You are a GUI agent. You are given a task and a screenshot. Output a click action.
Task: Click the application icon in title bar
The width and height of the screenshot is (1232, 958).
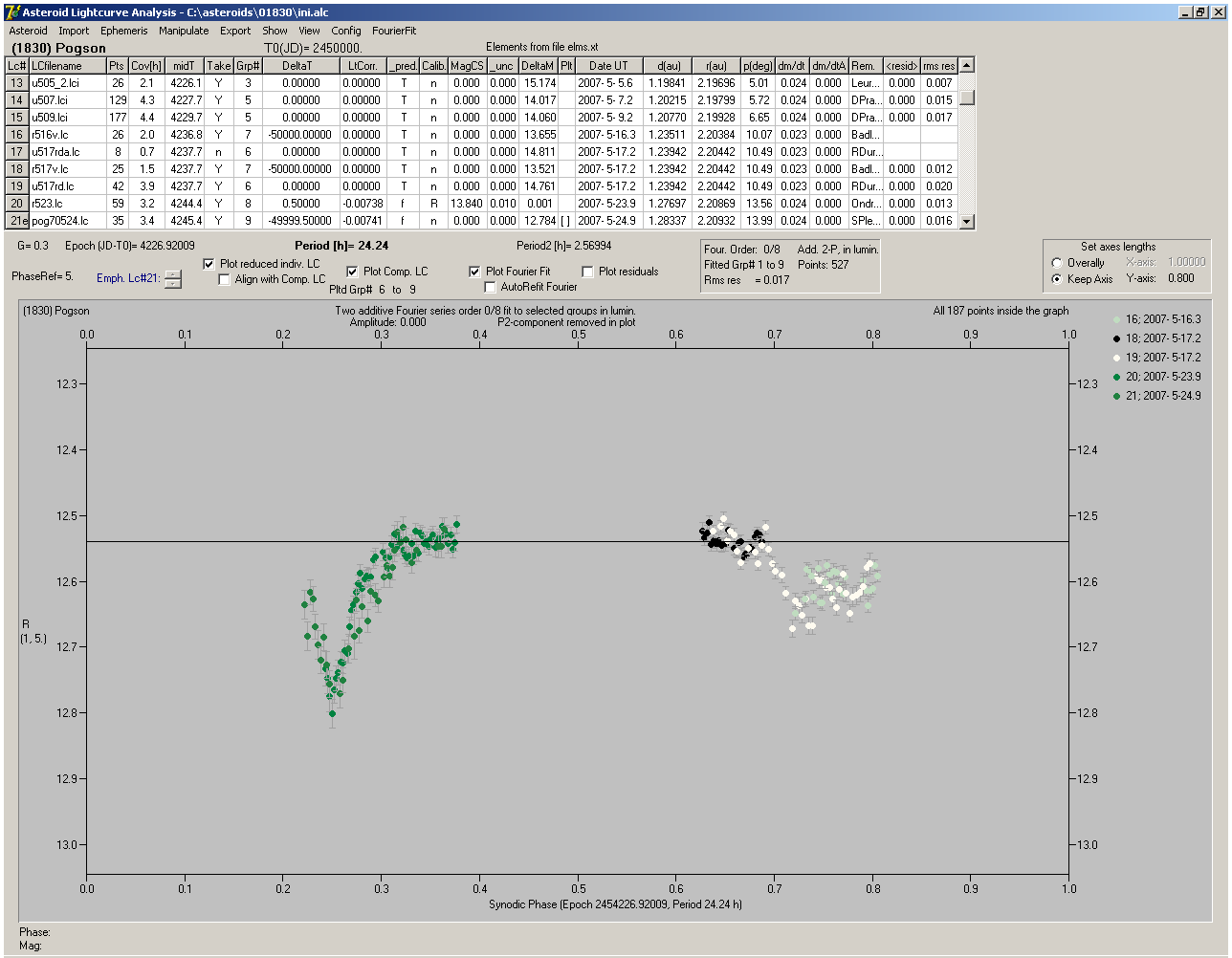(12, 12)
